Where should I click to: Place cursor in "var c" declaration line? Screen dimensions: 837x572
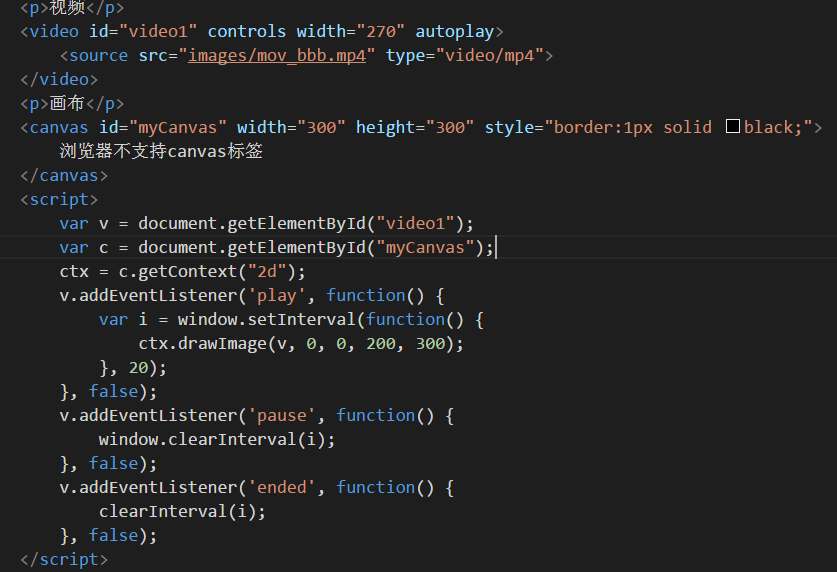[x=277, y=248]
